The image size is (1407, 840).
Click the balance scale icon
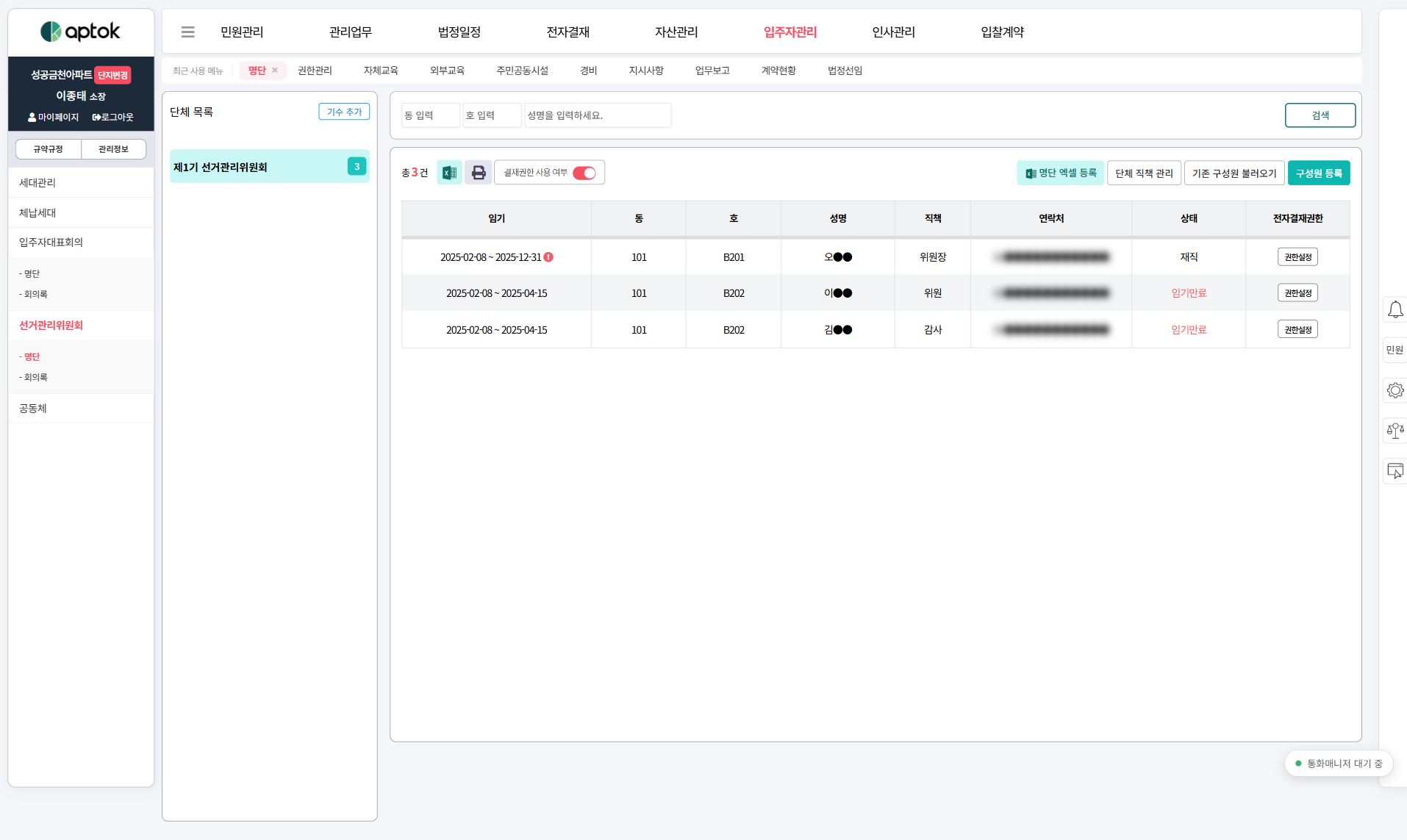[x=1395, y=431]
